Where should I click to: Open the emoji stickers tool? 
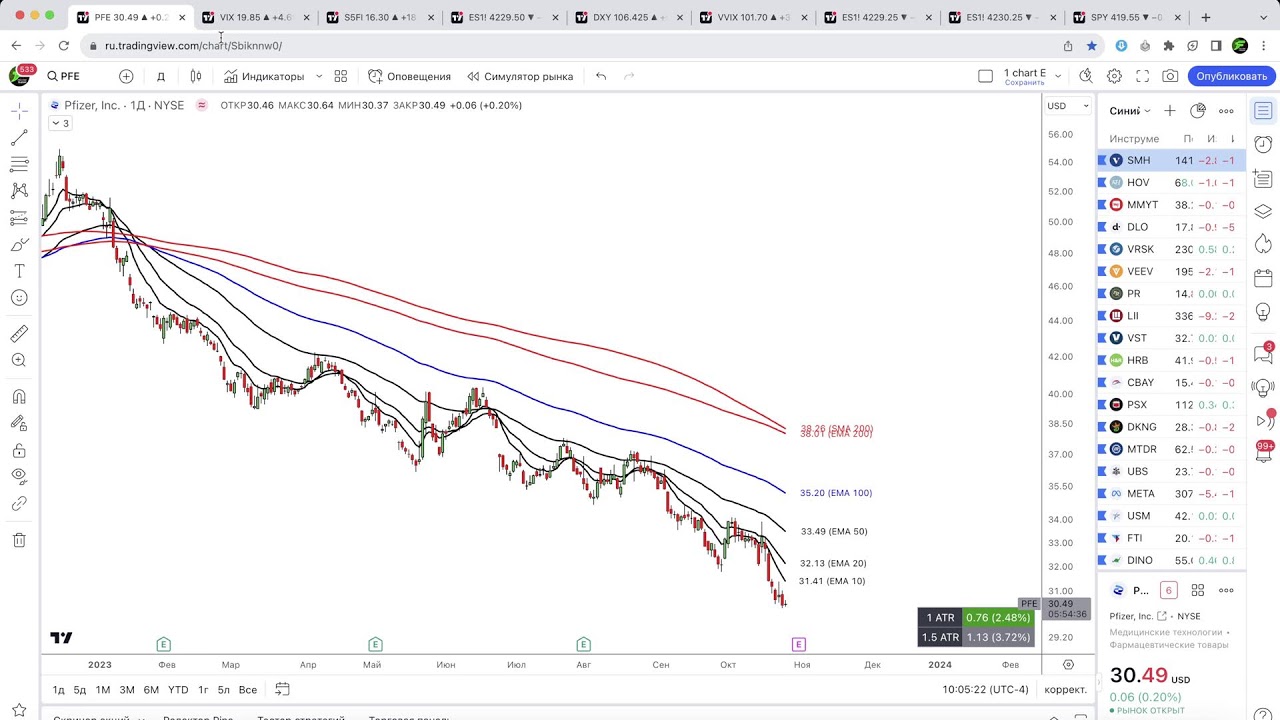[x=19, y=298]
